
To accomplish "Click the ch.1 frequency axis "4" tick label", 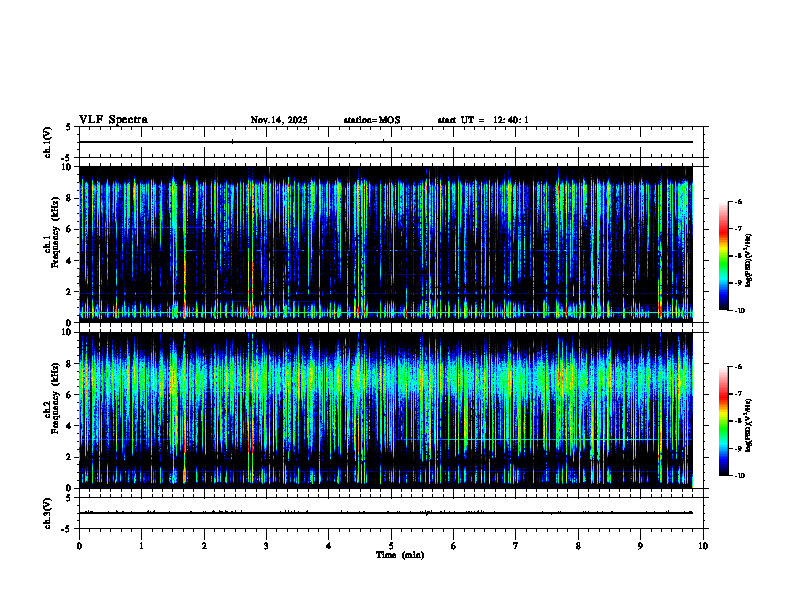I will coord(70,261).
